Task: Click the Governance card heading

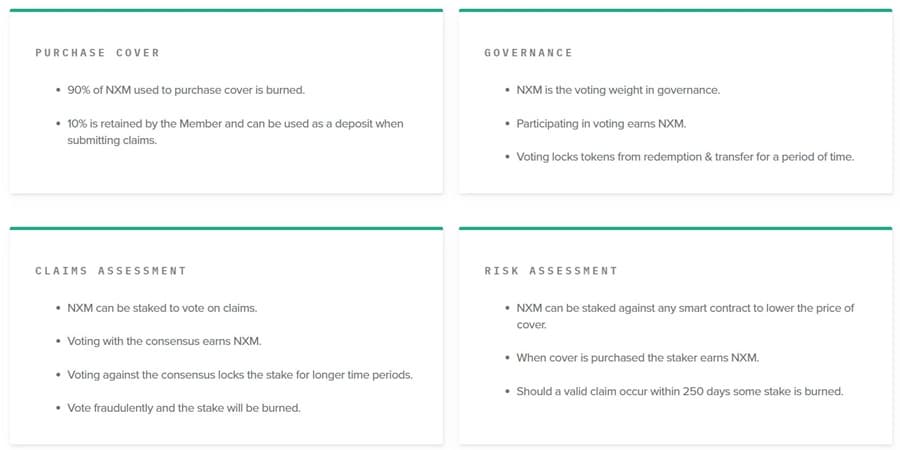Action: click(x=528, y=53)
